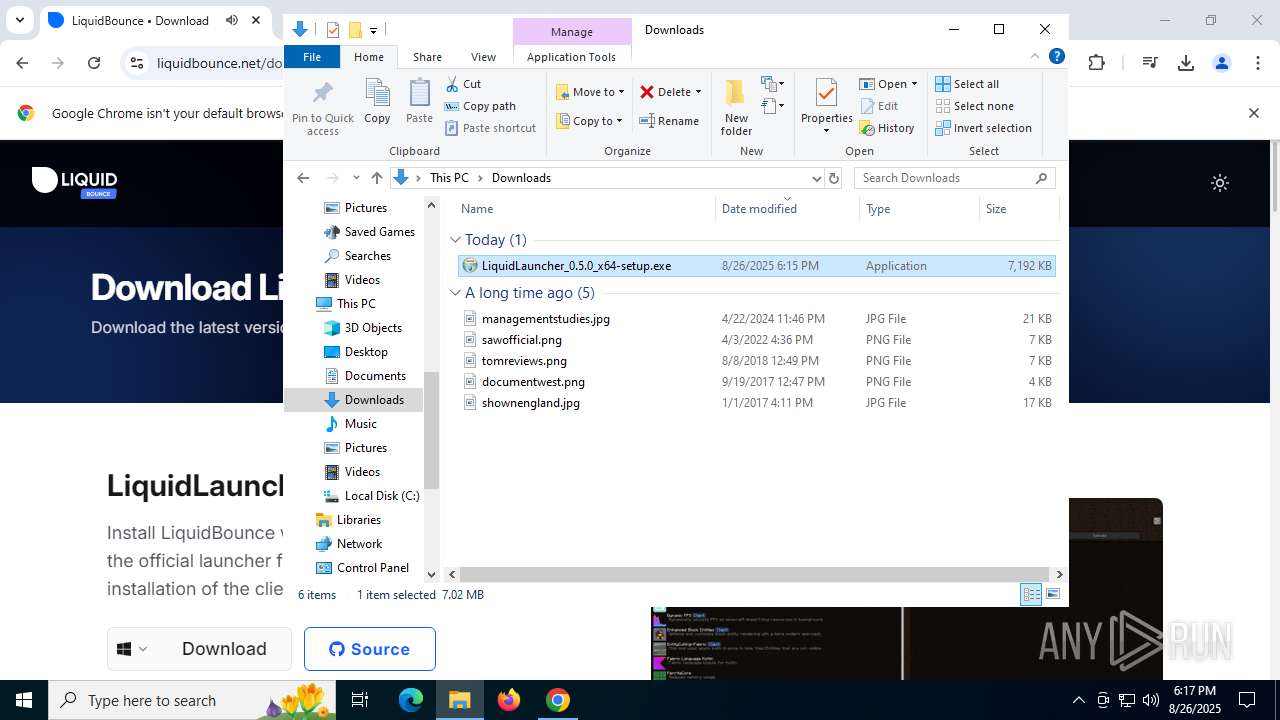Click This PC in address breadcrumb
1280x720 pixels.
[x=449, y=178]
